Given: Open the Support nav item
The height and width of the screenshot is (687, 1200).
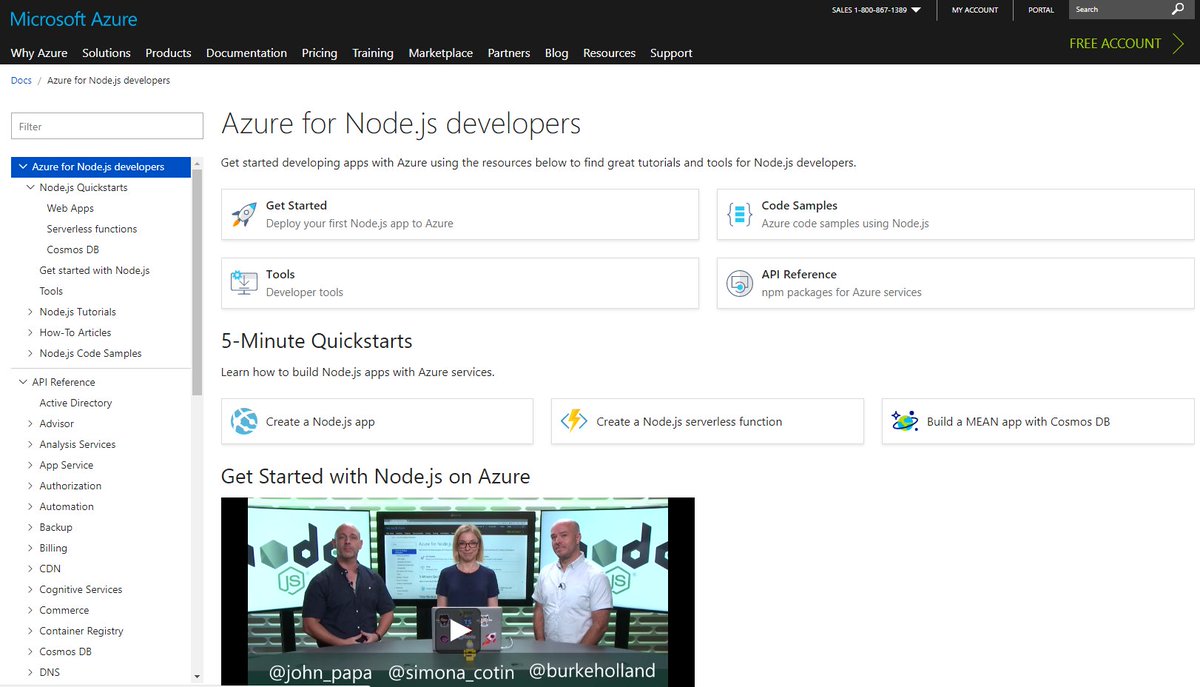Looking at the screenshot, I should 671,53.
